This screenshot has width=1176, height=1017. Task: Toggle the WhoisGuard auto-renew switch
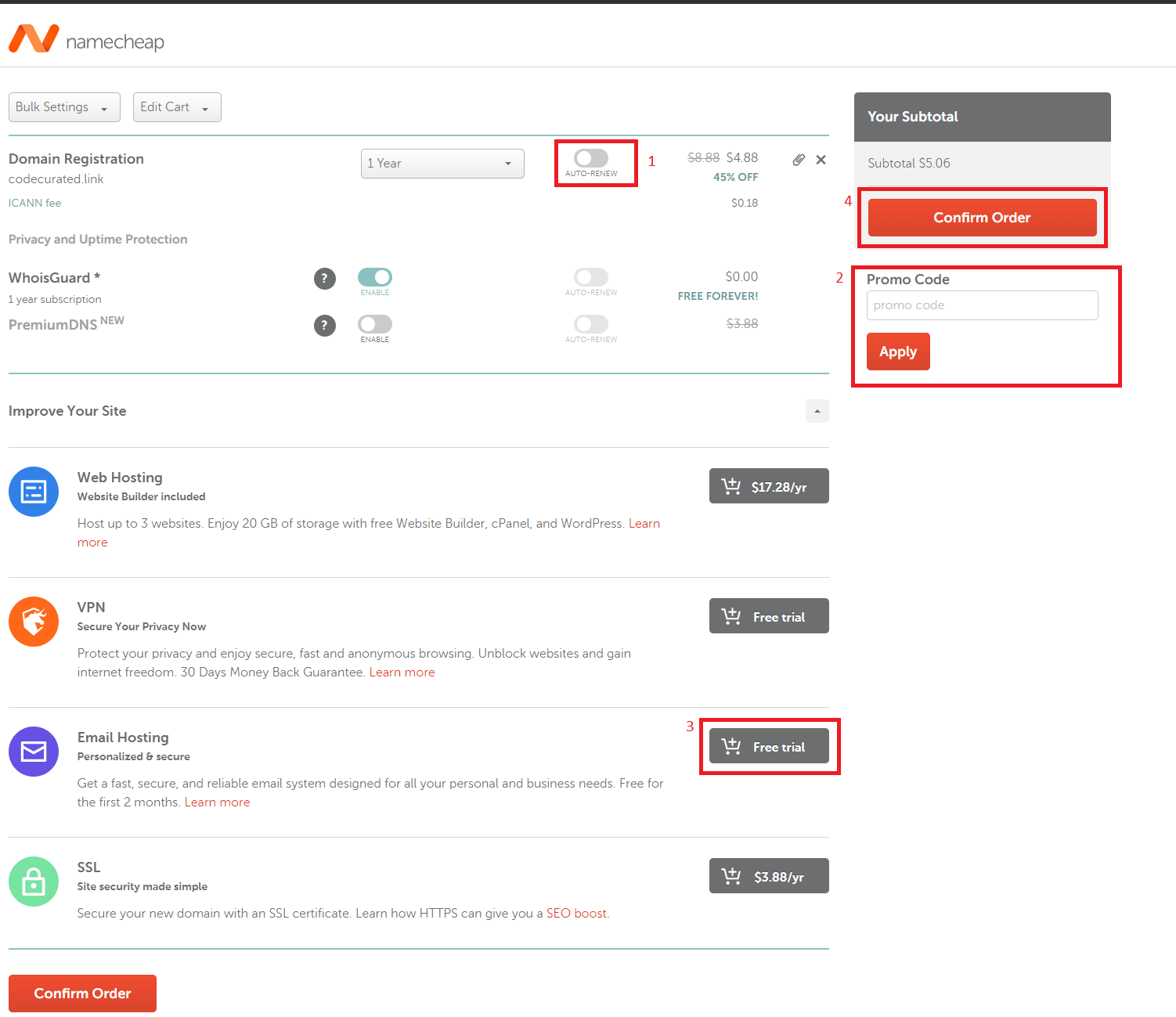(x=591, y=277)
